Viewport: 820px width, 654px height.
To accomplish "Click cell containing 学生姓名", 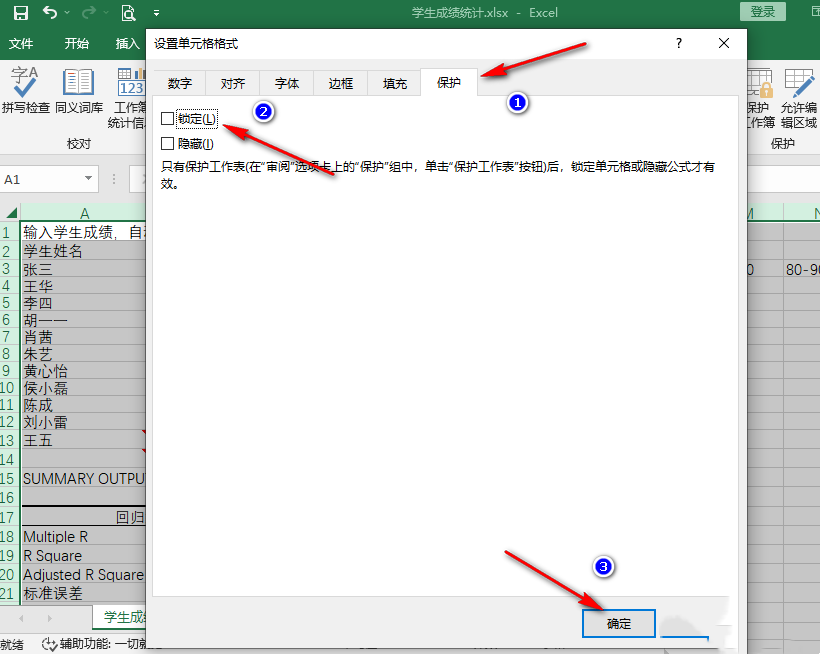I will click(x=84, y=251).
